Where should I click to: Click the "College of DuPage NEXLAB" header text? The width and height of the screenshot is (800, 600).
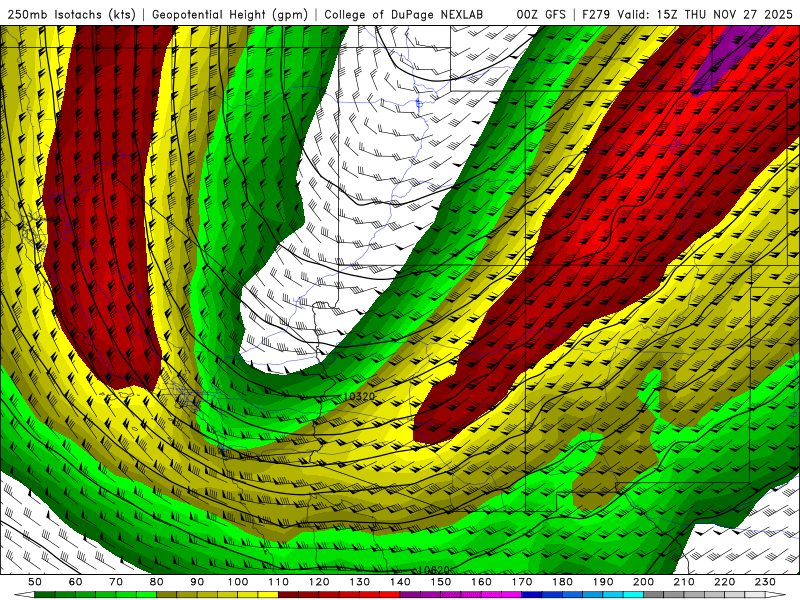pyautogui.click(x=404, y=14)
